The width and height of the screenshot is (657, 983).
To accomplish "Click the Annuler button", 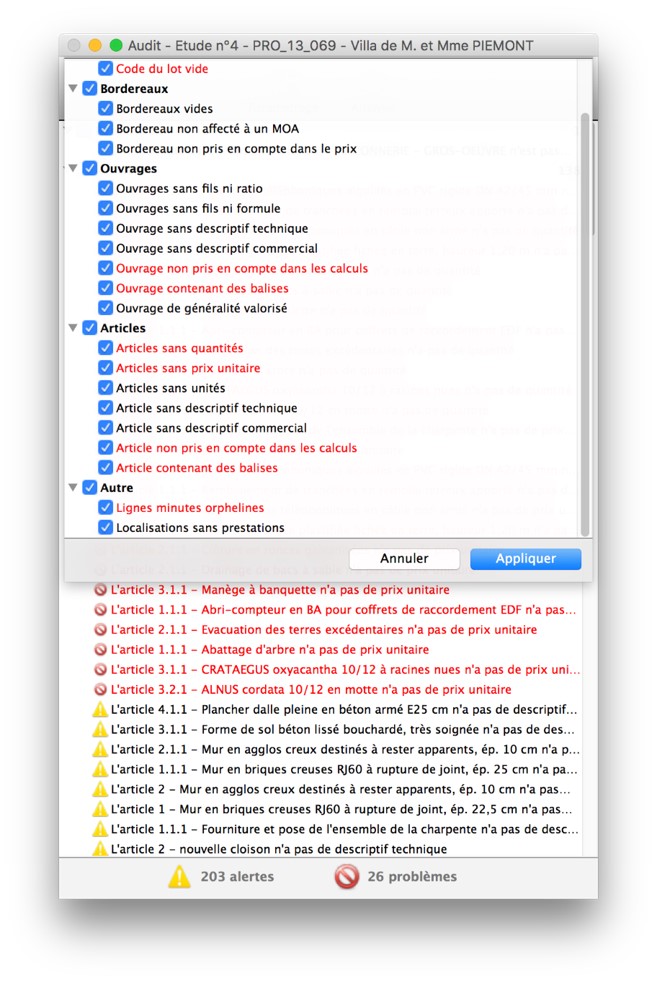I will [404, 559].
